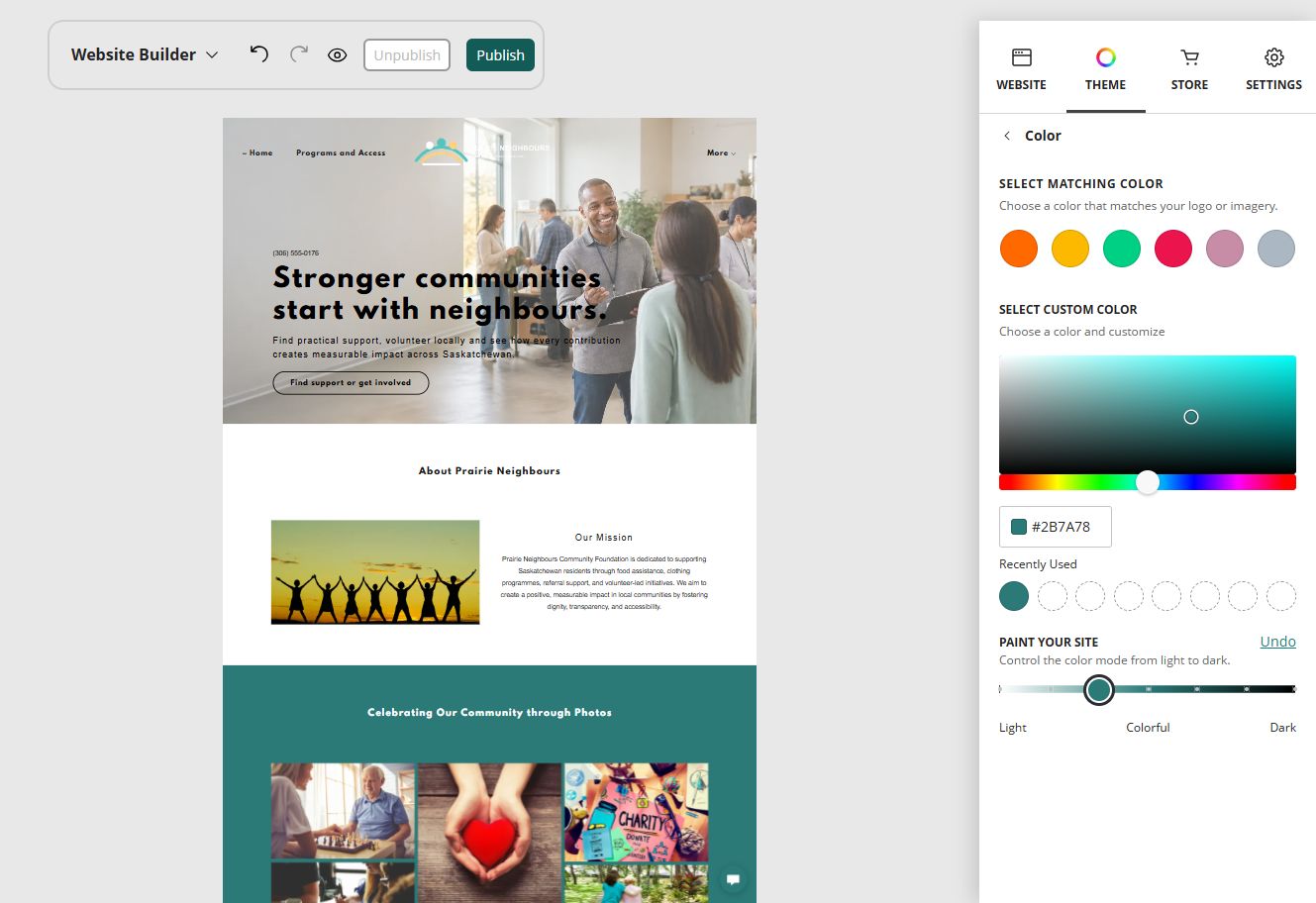1316x903 pixels.
Task: Switch to the WEBSITE tab
Action: (x=1021, y=69)
